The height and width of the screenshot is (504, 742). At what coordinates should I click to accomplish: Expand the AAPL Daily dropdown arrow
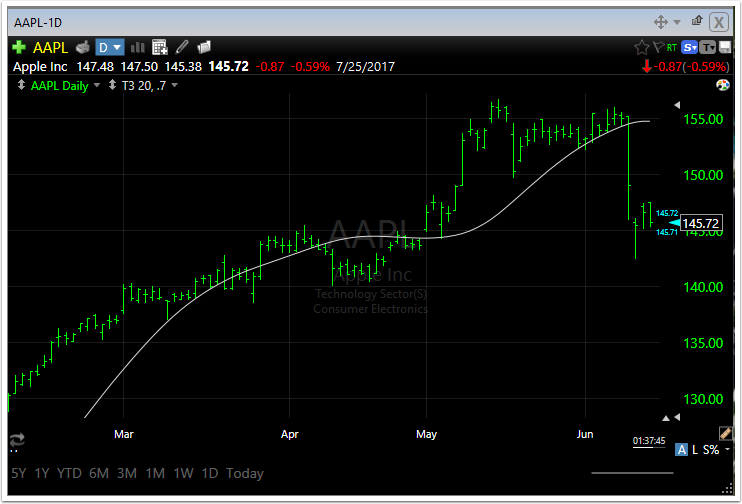97,85
